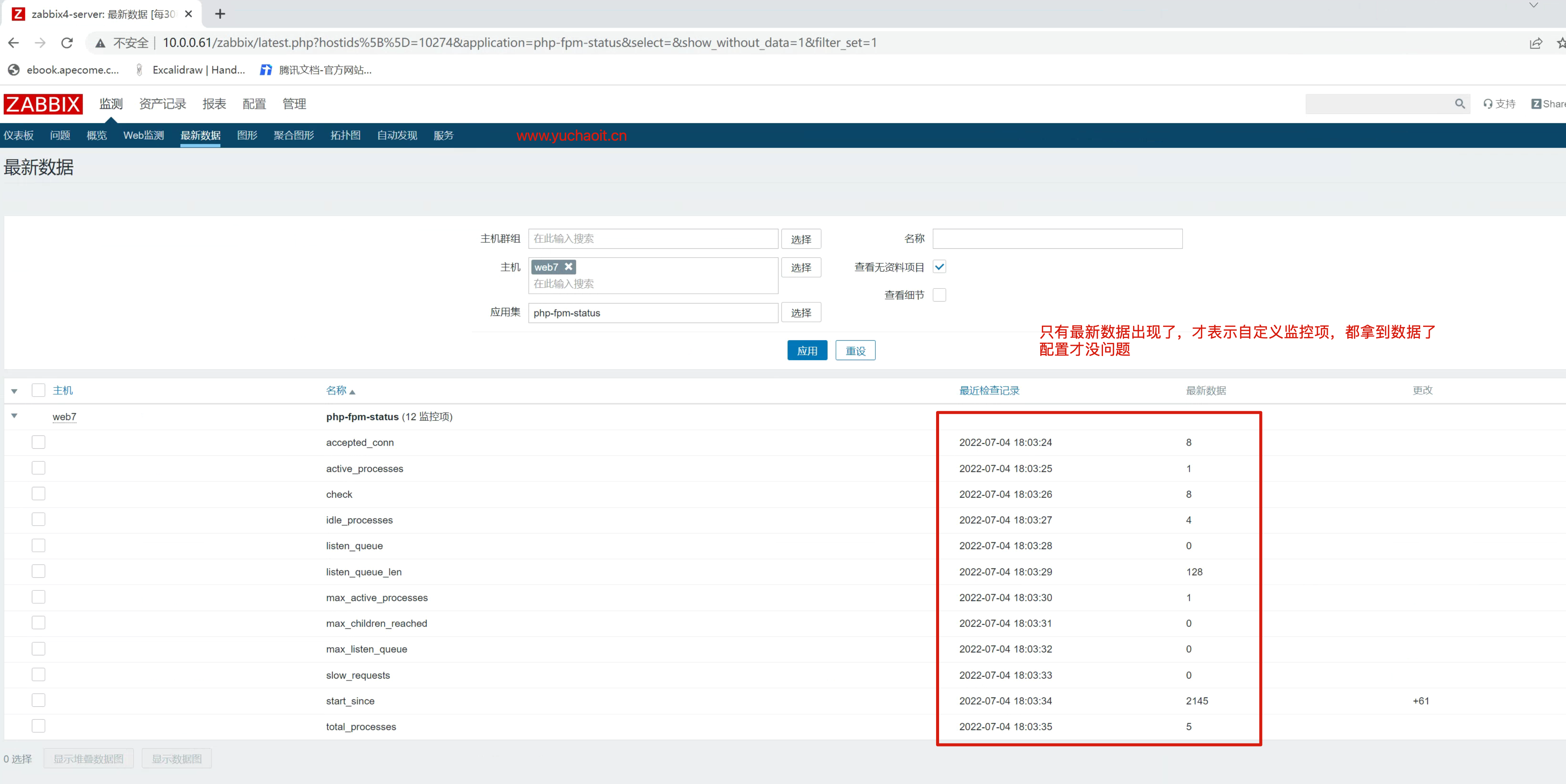Open the web7 host link
The height and width of the screenshot is (784, 1566).
[x=64, y=417]
